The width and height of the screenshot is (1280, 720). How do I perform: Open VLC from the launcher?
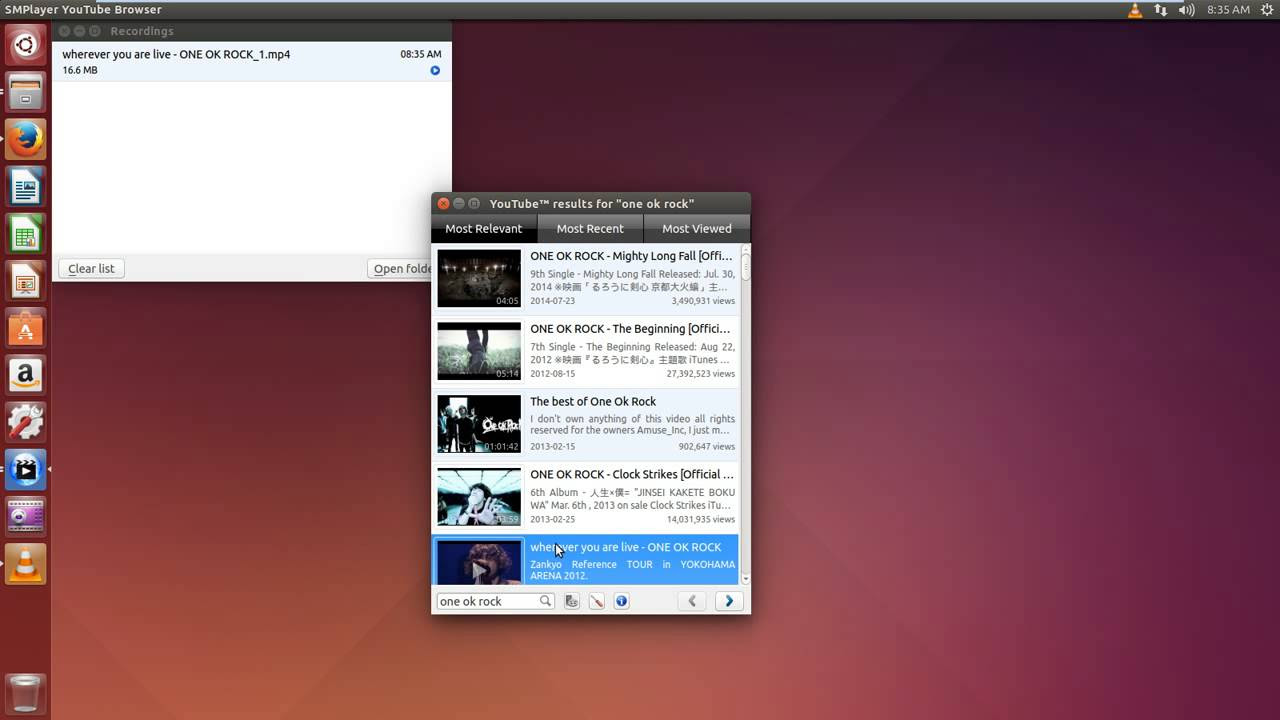click(26, 565)
